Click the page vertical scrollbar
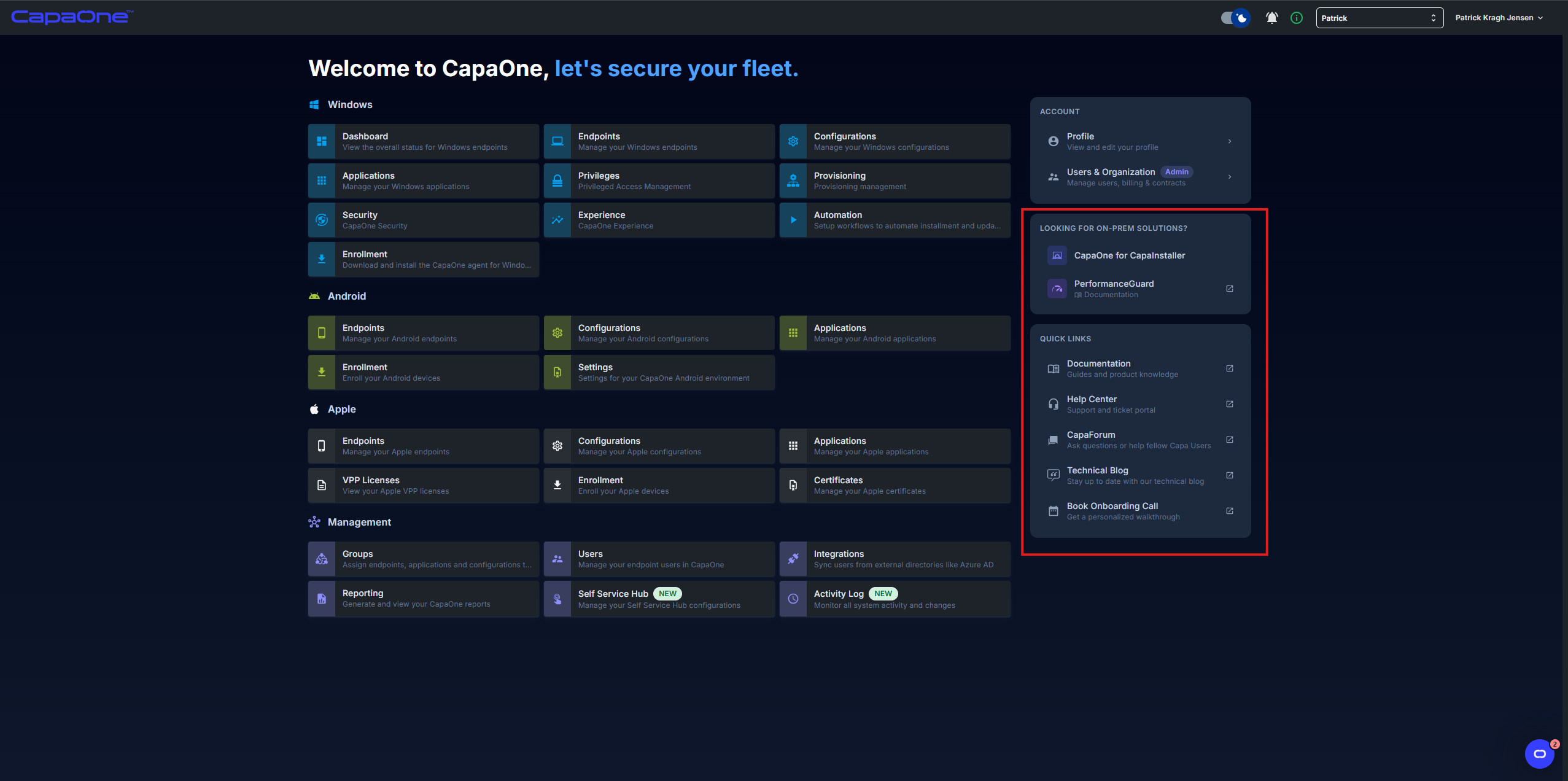The image size is (1568, 781). pyautogui.click(x=1565, y=408)
